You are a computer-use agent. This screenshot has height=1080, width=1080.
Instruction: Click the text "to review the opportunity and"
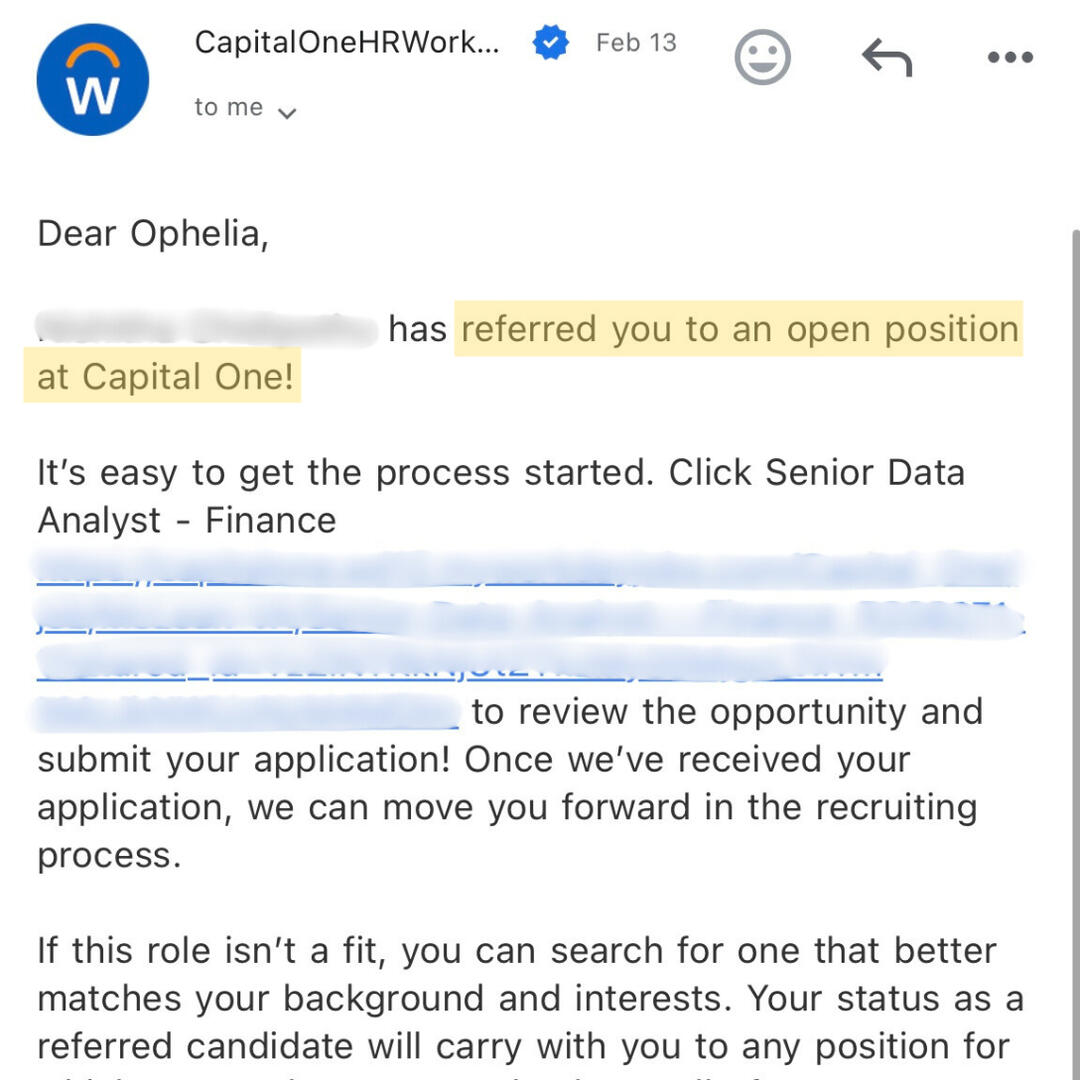tap(727, 711)
